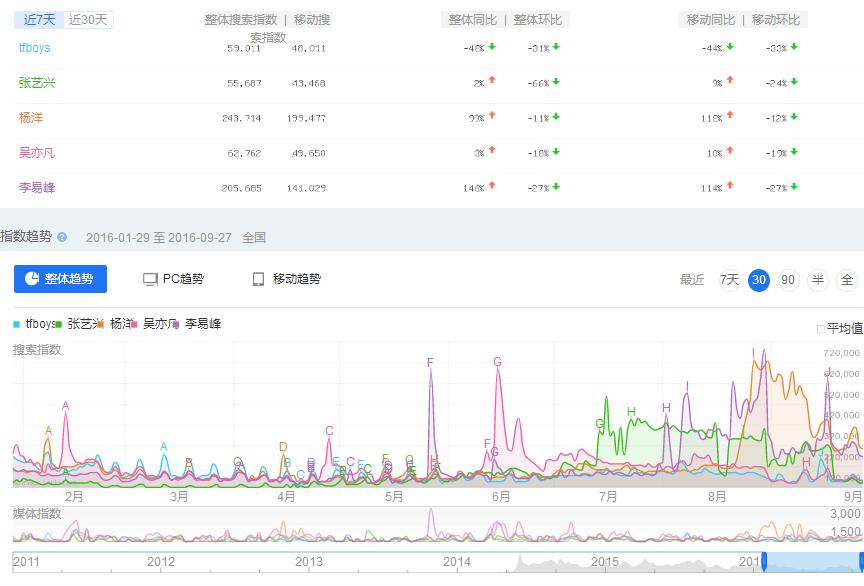Open the 吴亦凡 keyword link
Viewport: 864px width, 586px height.
pyautogui.click(x=37, y=153)
